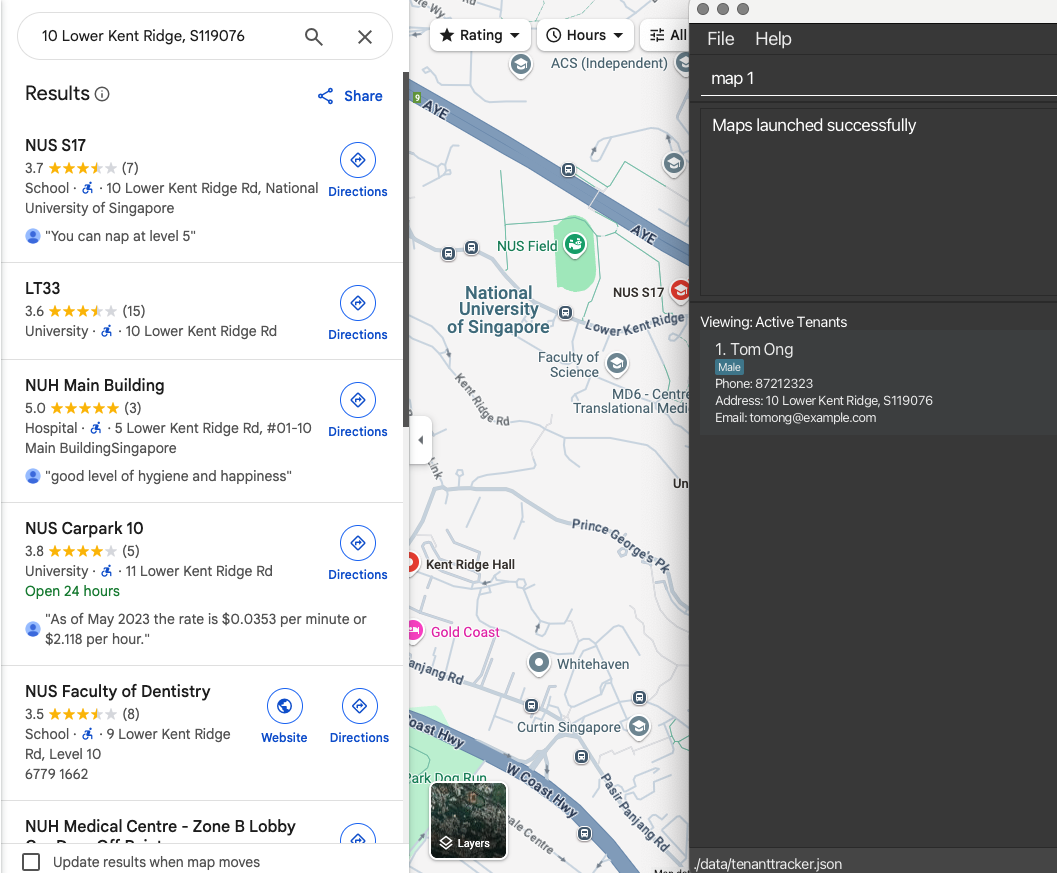Image resolution: width=1057 pixels, height=873 pixels.
Task: Get directions to NUH Main Building
Action: (358, 411)
